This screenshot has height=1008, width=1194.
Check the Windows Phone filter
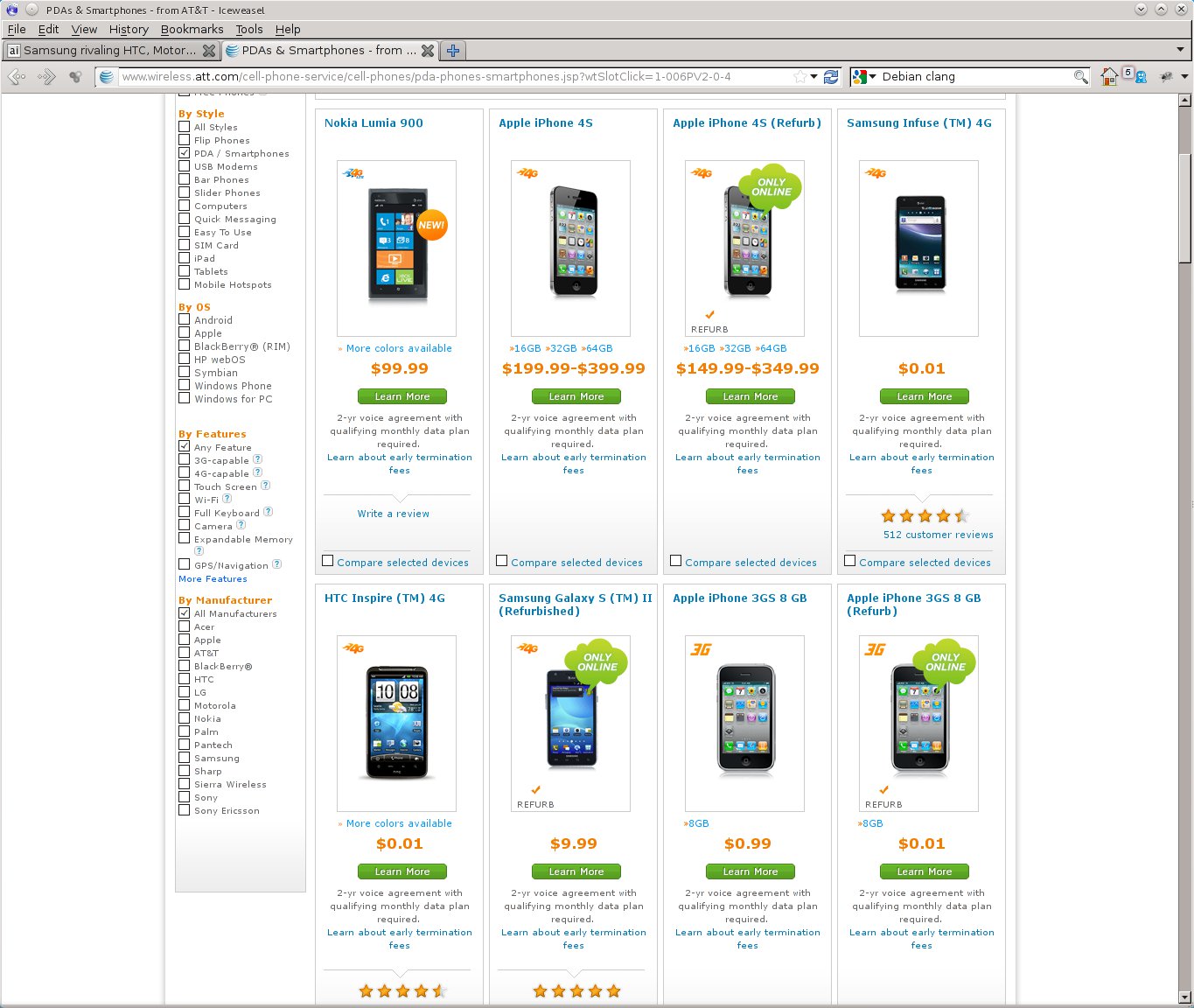tap(184, 386)
